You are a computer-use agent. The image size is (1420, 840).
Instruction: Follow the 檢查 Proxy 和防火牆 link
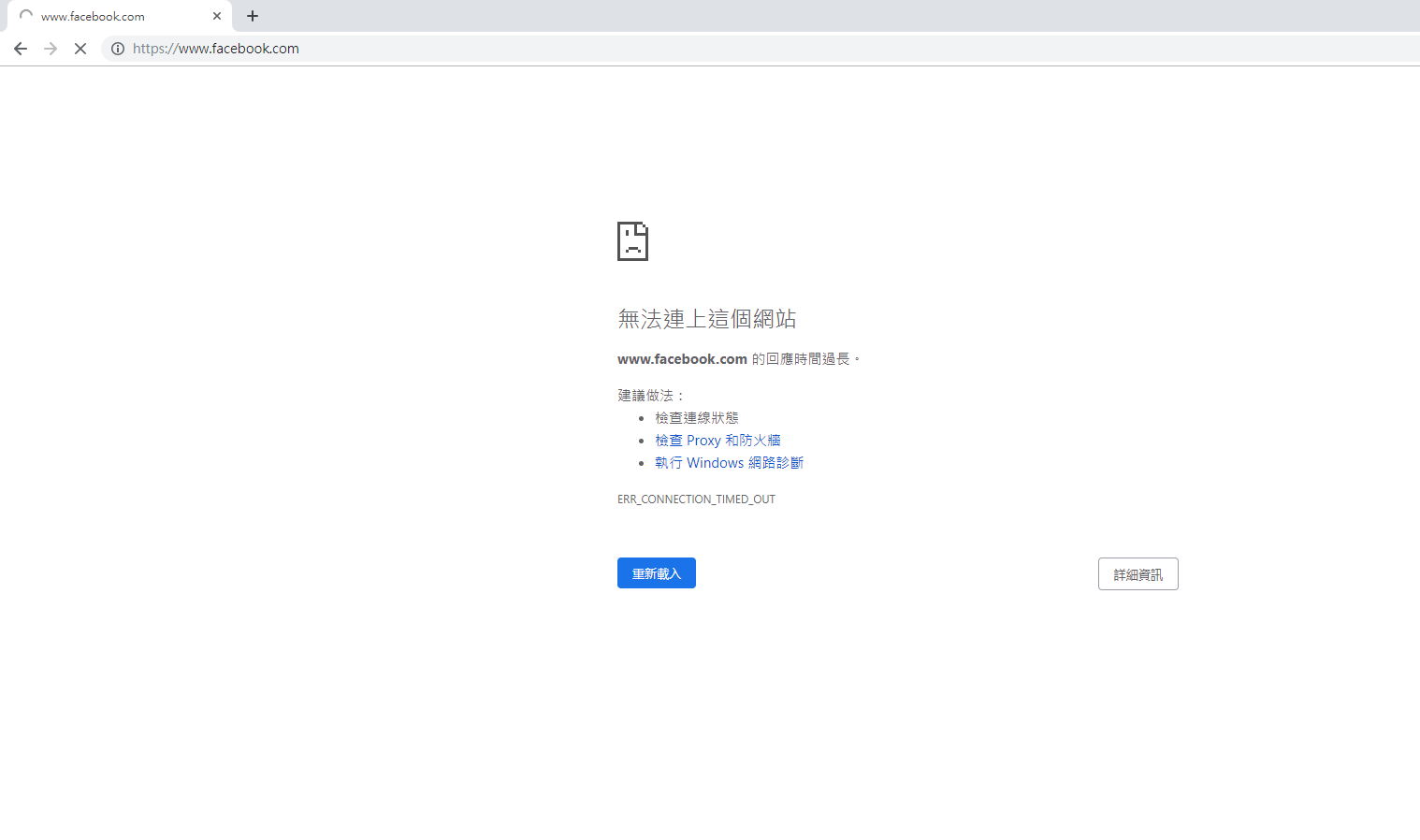coord(717,441)
